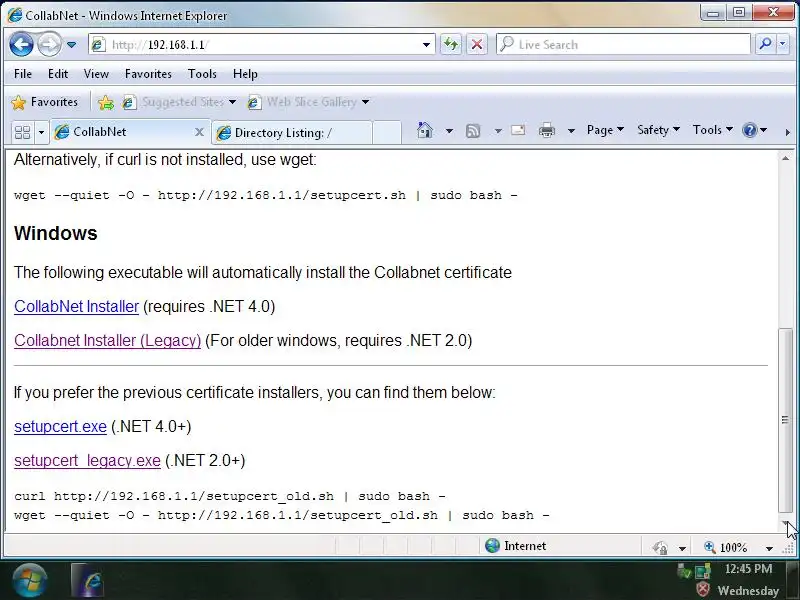This screenshot has width=800, height=600.
Task: Close the CollabNet tab
Action: pyautogui.click(x=199, y=132)
